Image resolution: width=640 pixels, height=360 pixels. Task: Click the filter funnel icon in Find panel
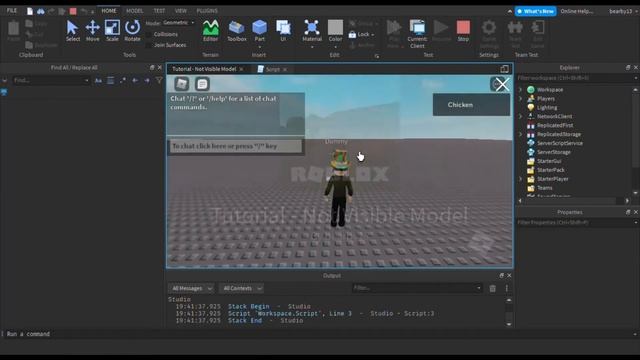[159, 81]
